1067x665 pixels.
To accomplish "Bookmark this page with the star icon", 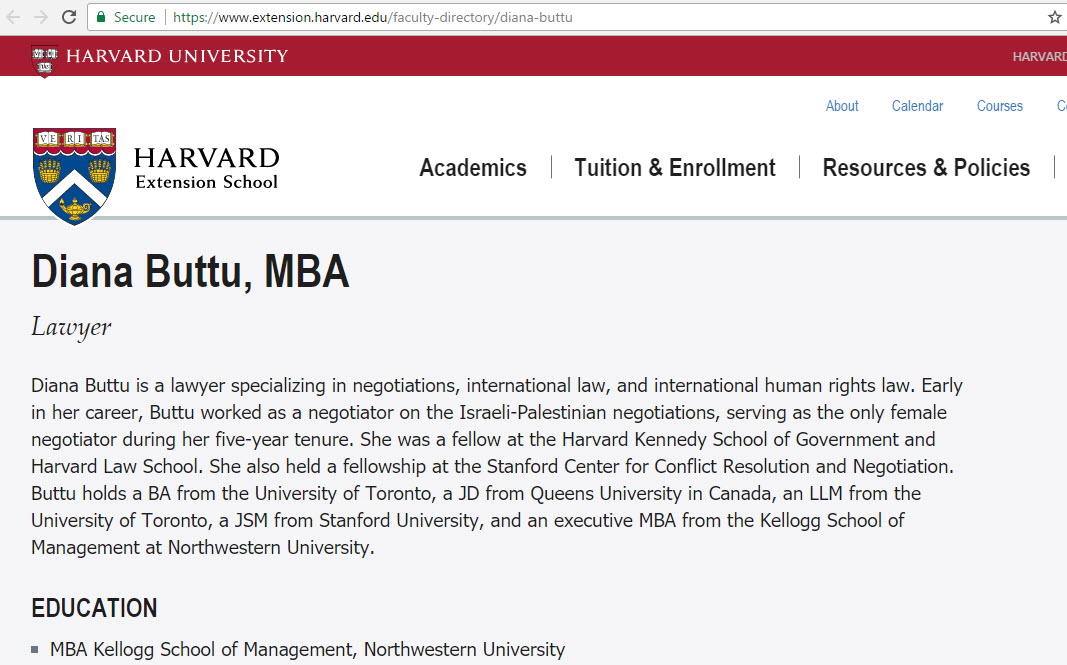I will click(1054, 17).
